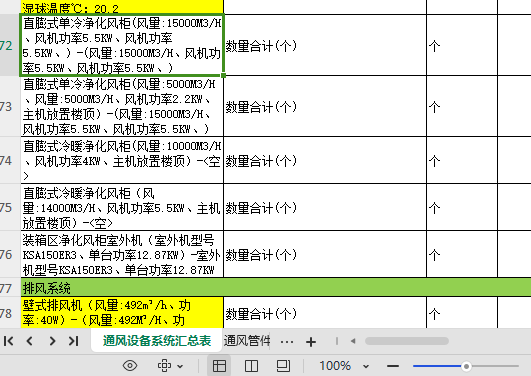The width and height of the screenshot is (531, 376).
Task: Select cell 装箱区净化风柜室外机 KSA150ER3
Action: (x=122, y=254)
